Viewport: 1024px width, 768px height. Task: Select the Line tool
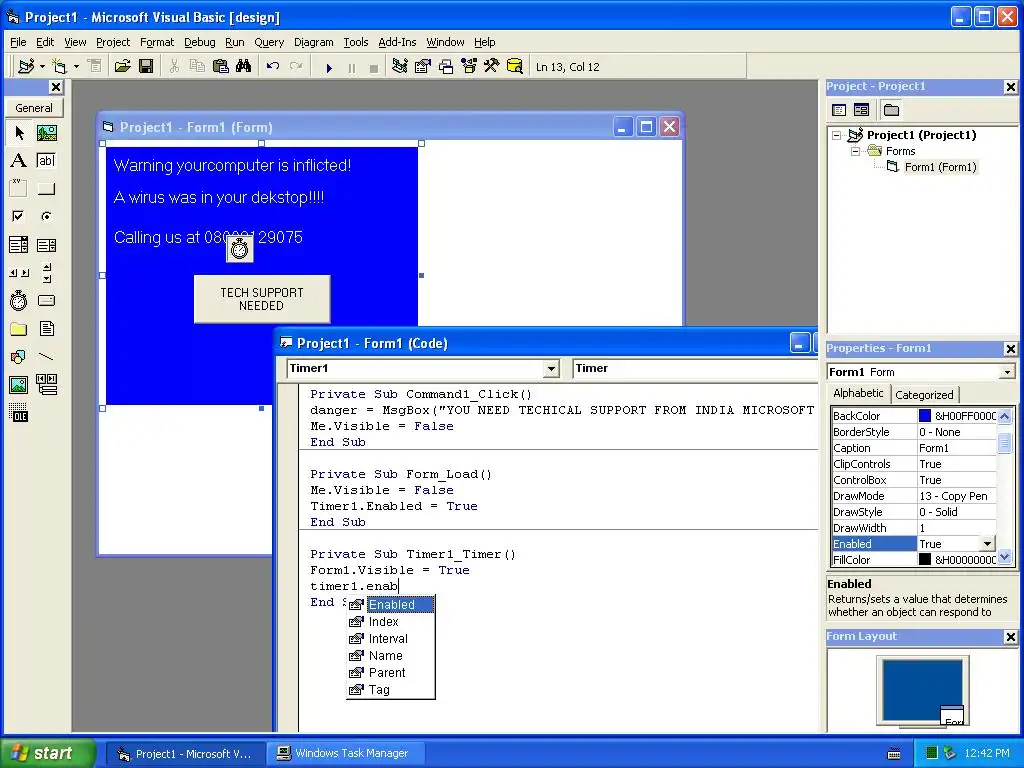[46, 357]
